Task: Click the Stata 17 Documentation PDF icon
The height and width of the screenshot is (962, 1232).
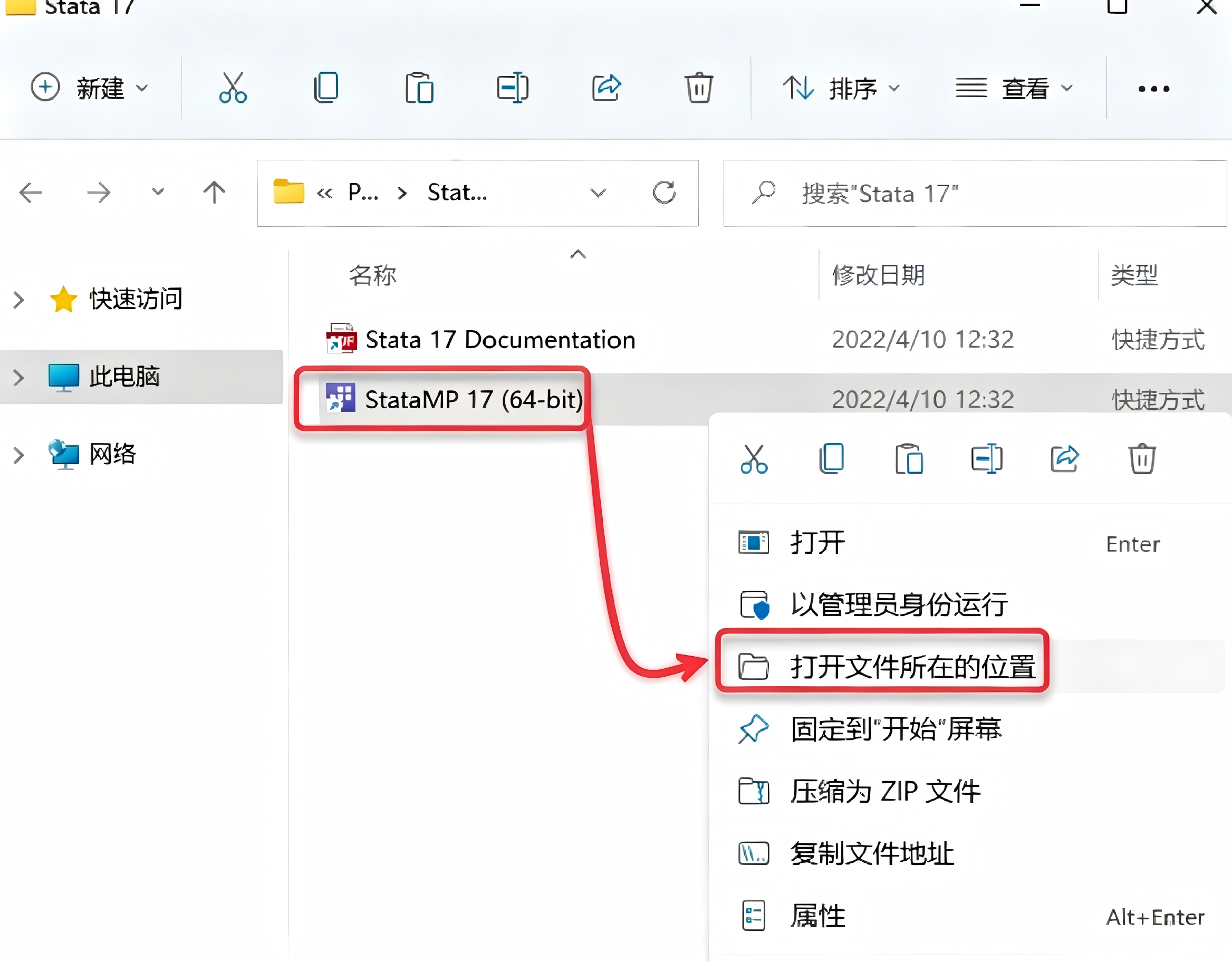Action: pyautogui.click(x=341, y=339)
